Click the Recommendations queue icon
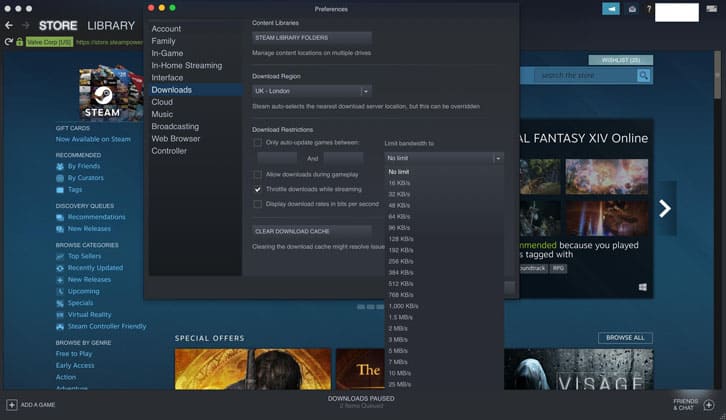This screenshot has height=420, width=726. (60, 217)
